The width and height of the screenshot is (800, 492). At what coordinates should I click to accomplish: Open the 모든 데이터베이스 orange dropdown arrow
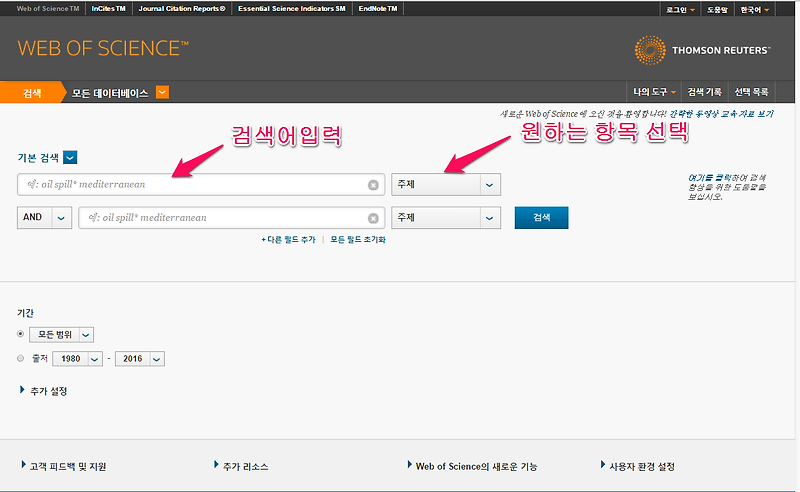pyautogui.click(x=162, y=92)
